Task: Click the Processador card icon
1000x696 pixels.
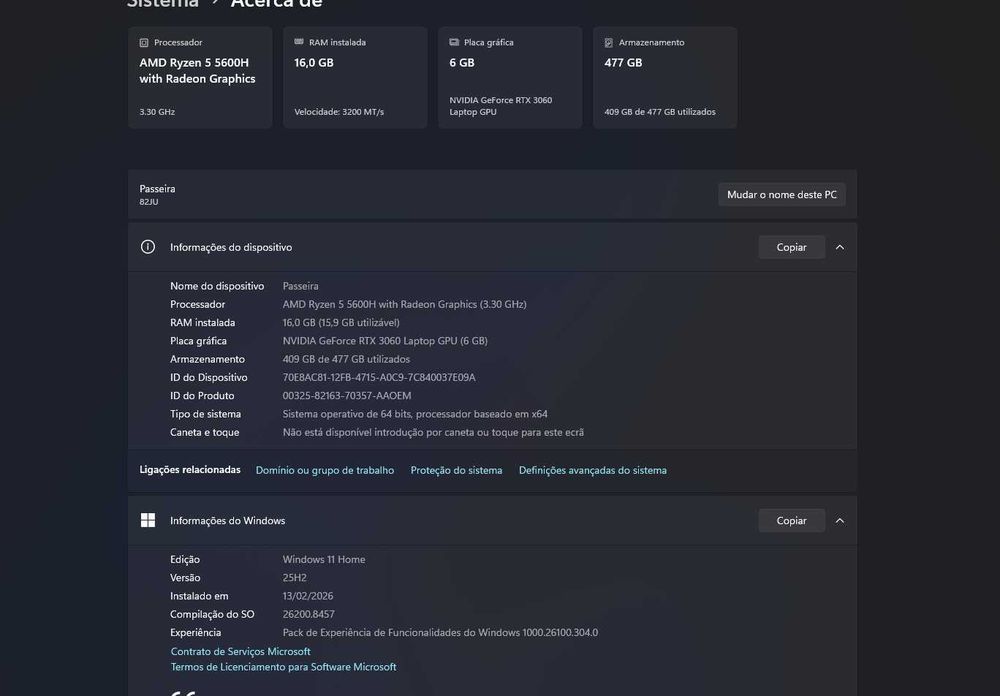Action: (x=144, y=43)
